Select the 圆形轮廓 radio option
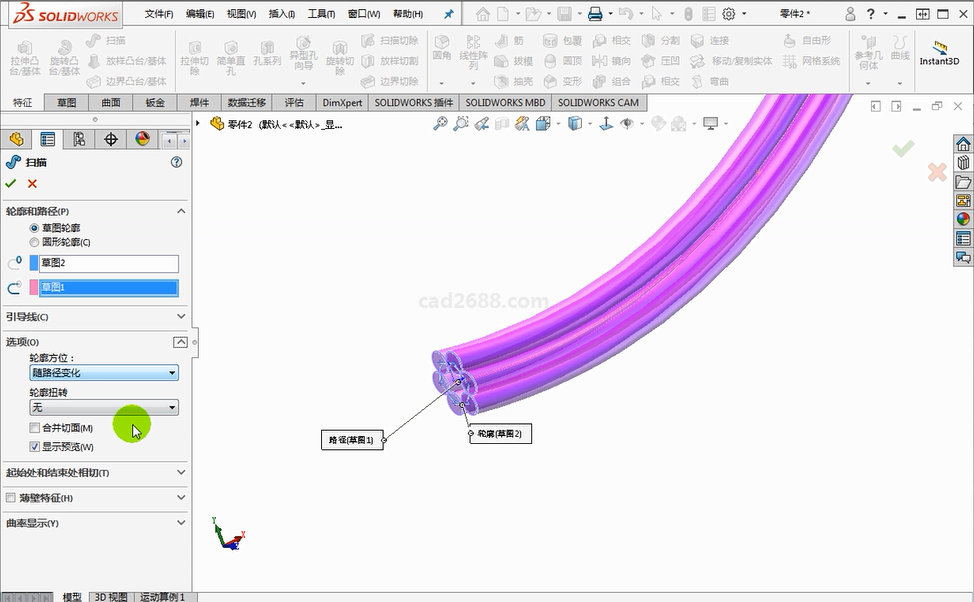Viewport: 974px width, 602px height. tap(35, 242)
